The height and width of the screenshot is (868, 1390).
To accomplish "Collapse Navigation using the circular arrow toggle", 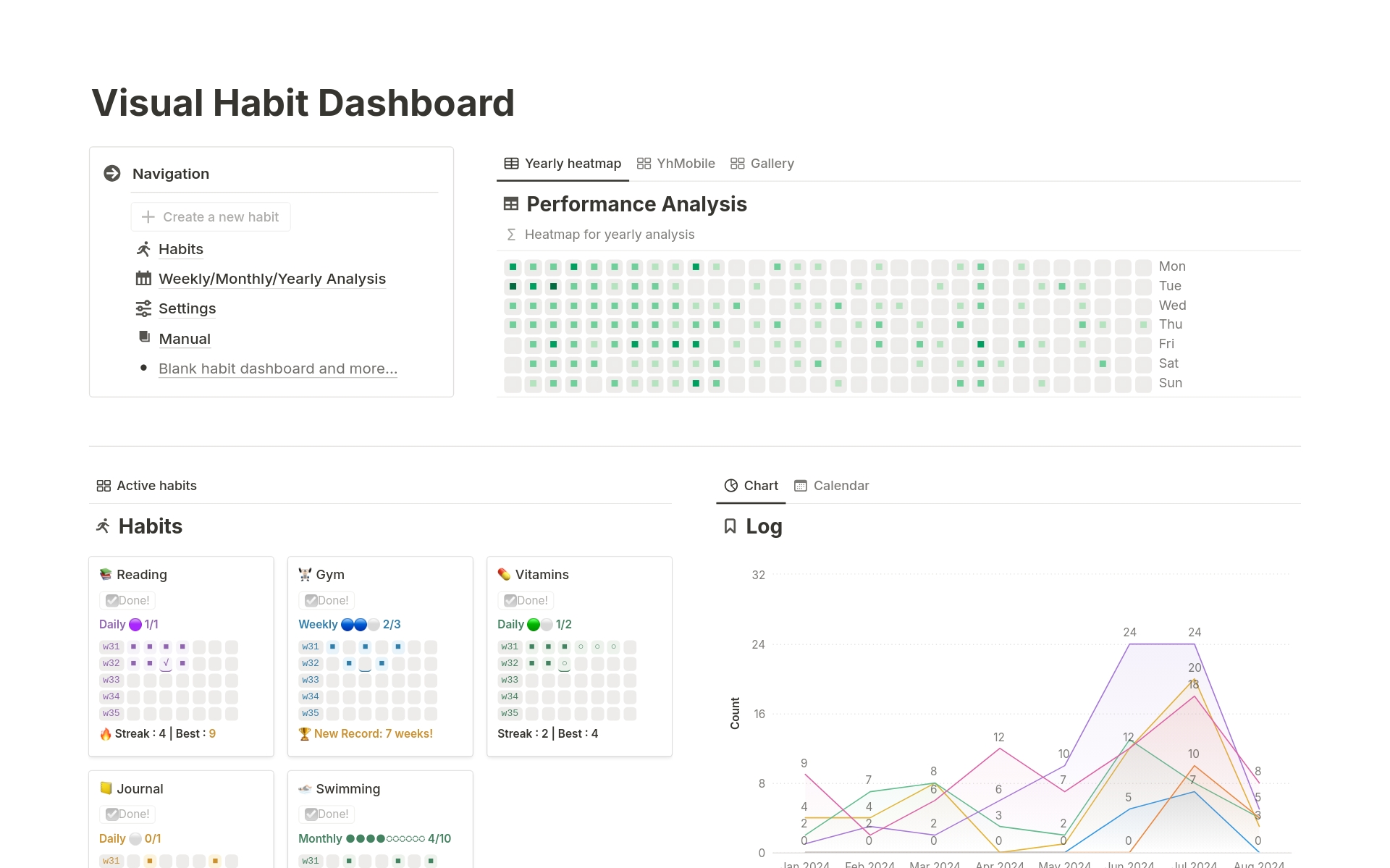I will click(112, 173).
